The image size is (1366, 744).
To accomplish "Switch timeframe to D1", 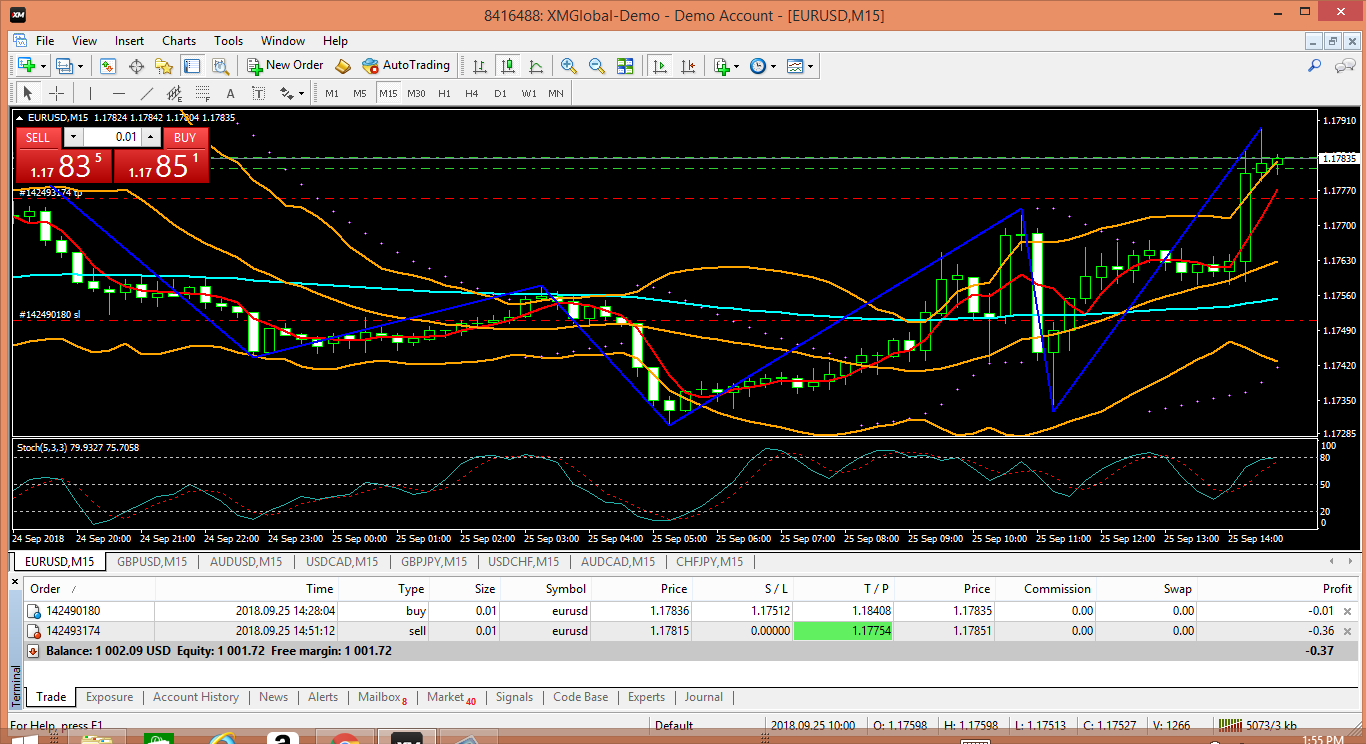I will pos(500,93).
